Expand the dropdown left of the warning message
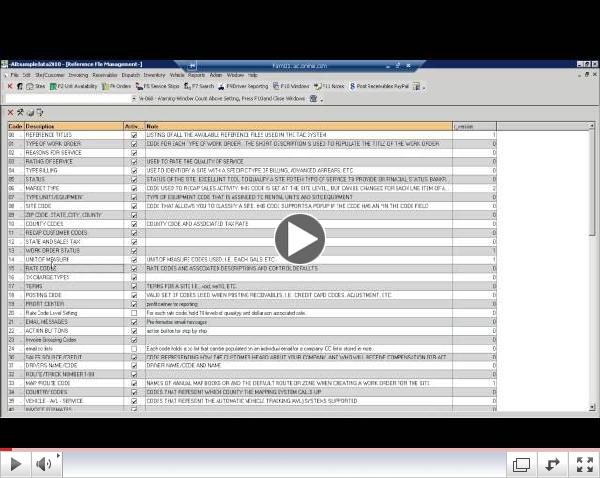The width and height of the screenshot is (600, 478). (x=134, y=99)
